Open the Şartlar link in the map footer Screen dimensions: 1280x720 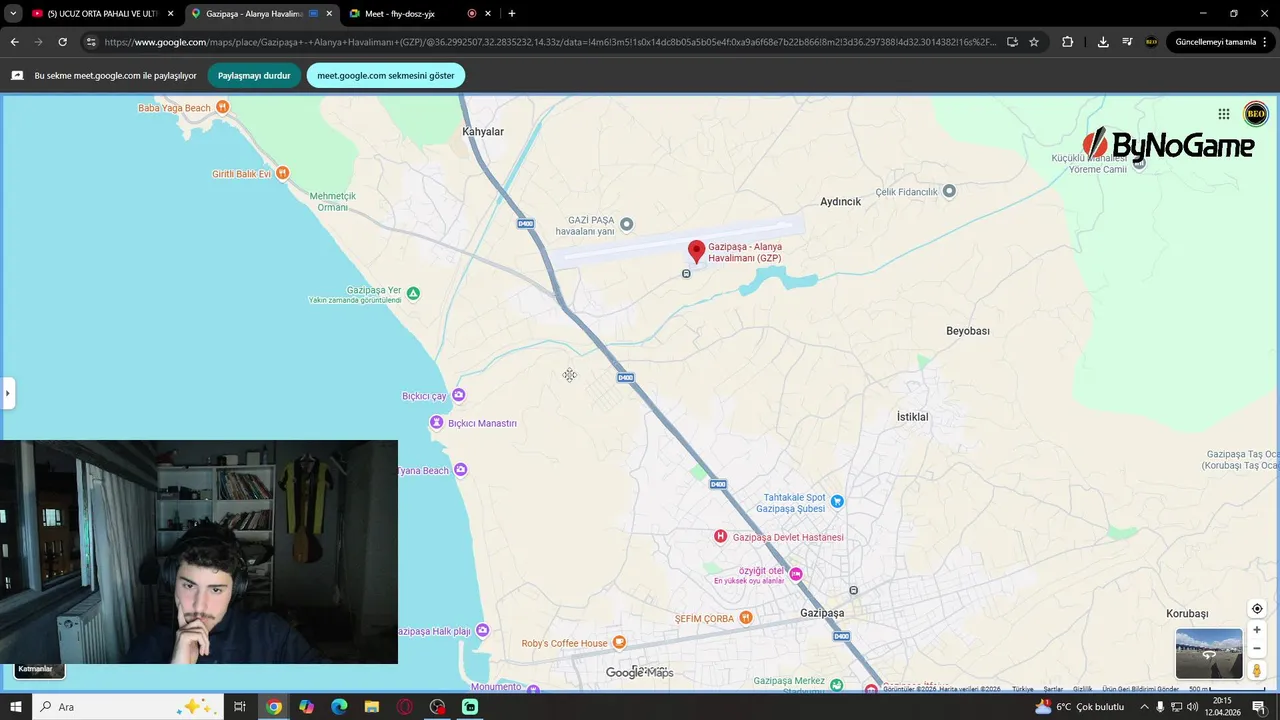point(1053,689)
